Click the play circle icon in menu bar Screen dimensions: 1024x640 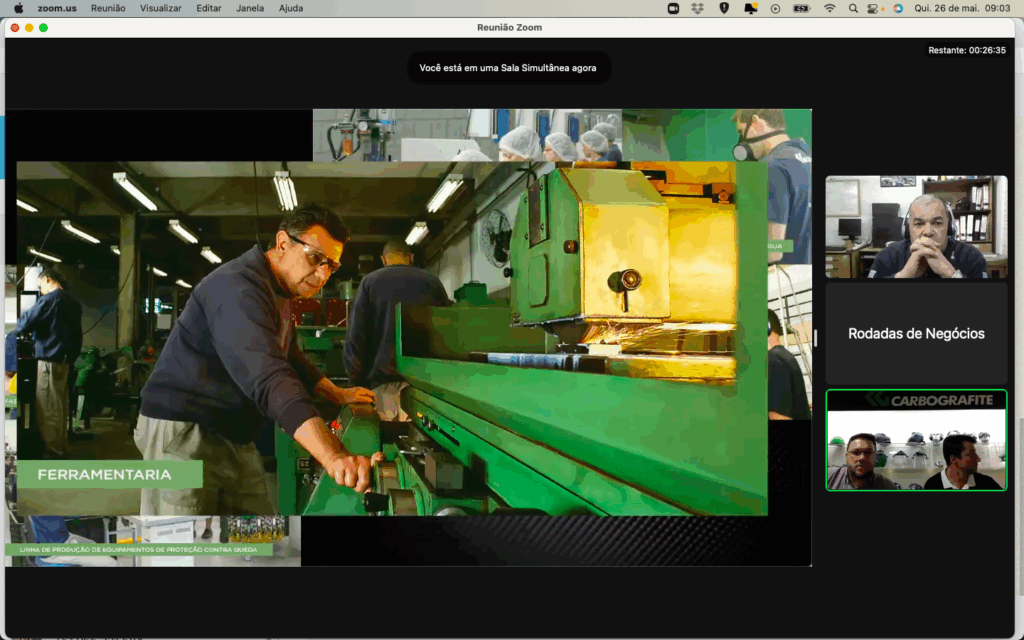tap(775, 8)
